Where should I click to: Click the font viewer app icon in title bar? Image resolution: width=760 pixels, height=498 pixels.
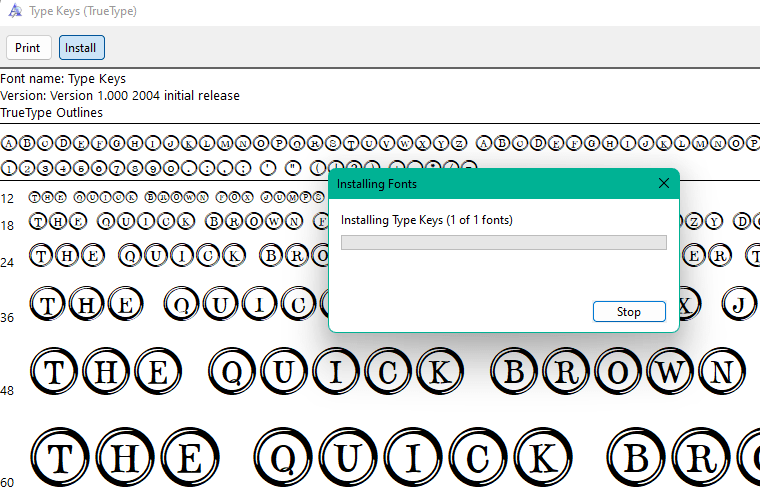[x=13, y=11]
